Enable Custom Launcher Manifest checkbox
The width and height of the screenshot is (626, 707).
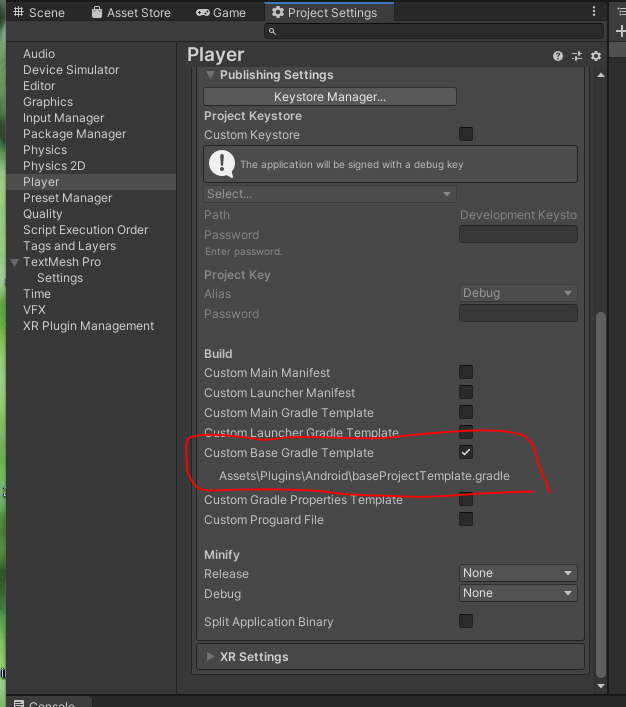click(466, 392)
